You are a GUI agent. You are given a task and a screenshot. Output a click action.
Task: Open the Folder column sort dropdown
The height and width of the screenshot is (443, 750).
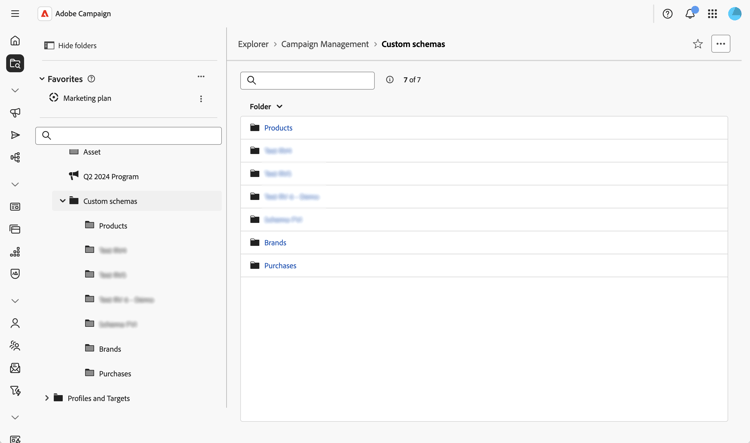coord(266,106)
